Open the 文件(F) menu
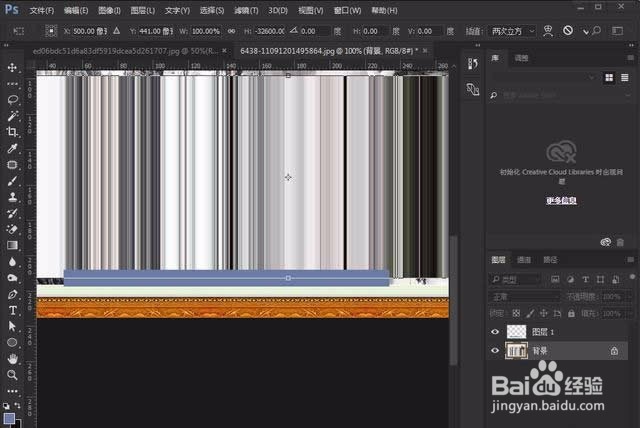Viewport: 640px width, 428px height. (x=42, y=11)
